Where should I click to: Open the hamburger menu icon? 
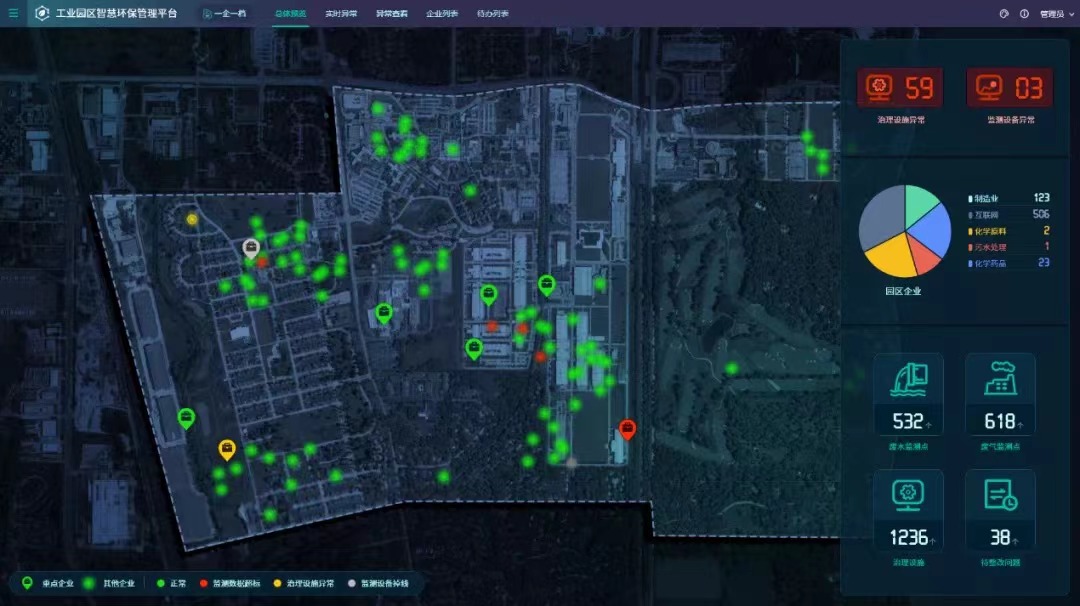click(x=13, y=13)
